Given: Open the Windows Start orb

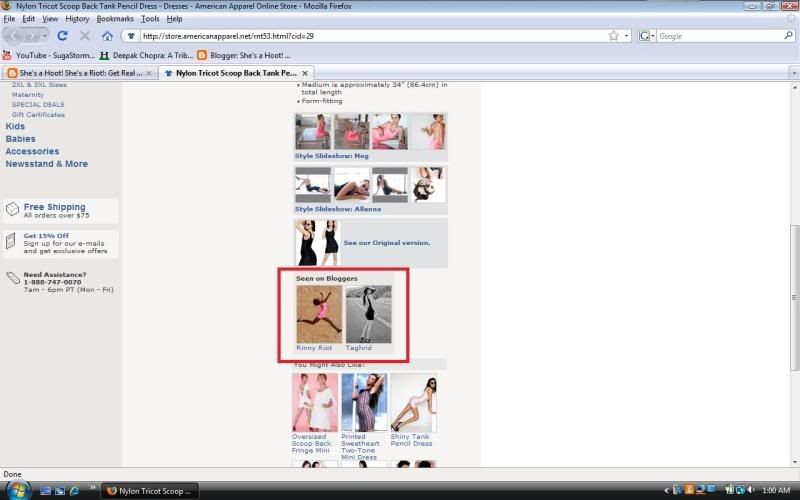Looking at the screenshot, I should 18,490.
